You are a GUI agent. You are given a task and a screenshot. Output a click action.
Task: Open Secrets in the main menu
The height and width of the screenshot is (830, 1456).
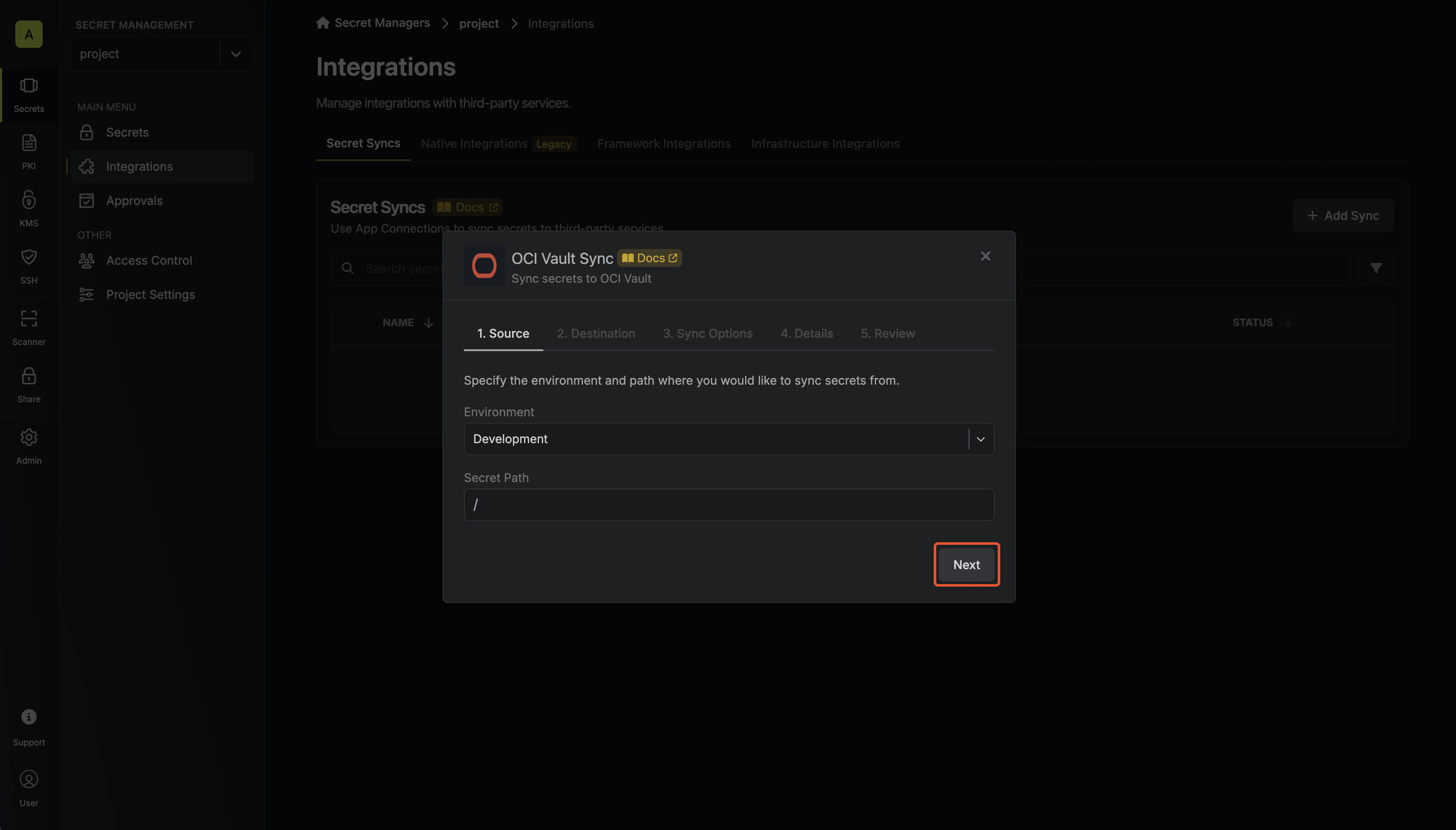coord(162,132)
